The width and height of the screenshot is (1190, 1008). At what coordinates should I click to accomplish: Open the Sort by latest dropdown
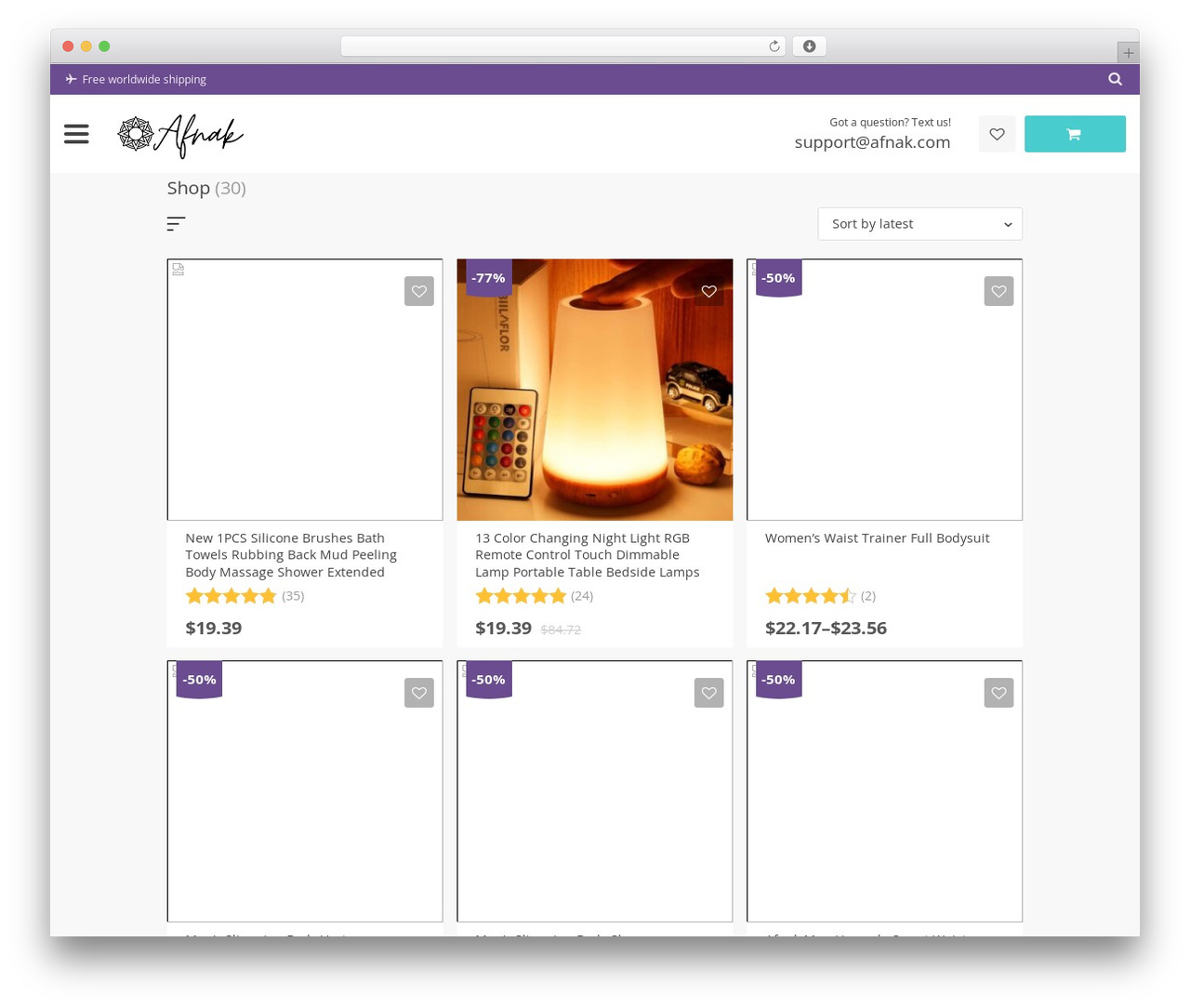tap(919, 224)
